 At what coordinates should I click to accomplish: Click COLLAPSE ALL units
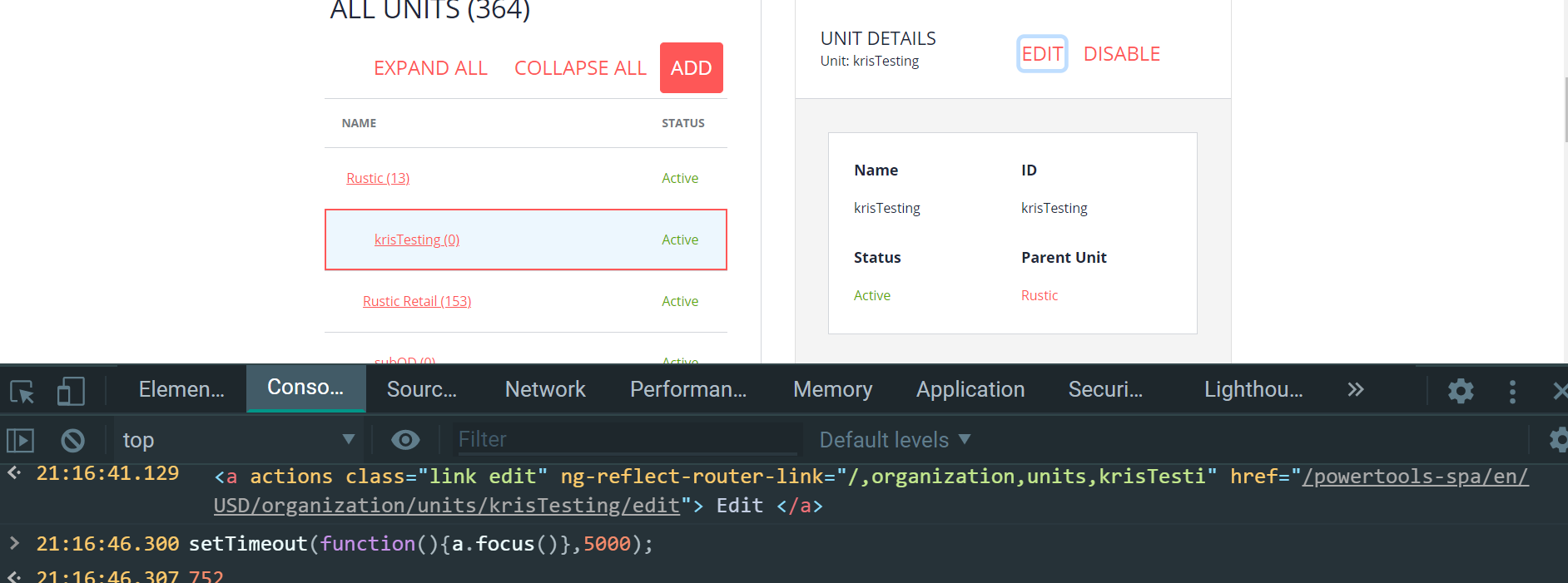(x=580, y=68)
